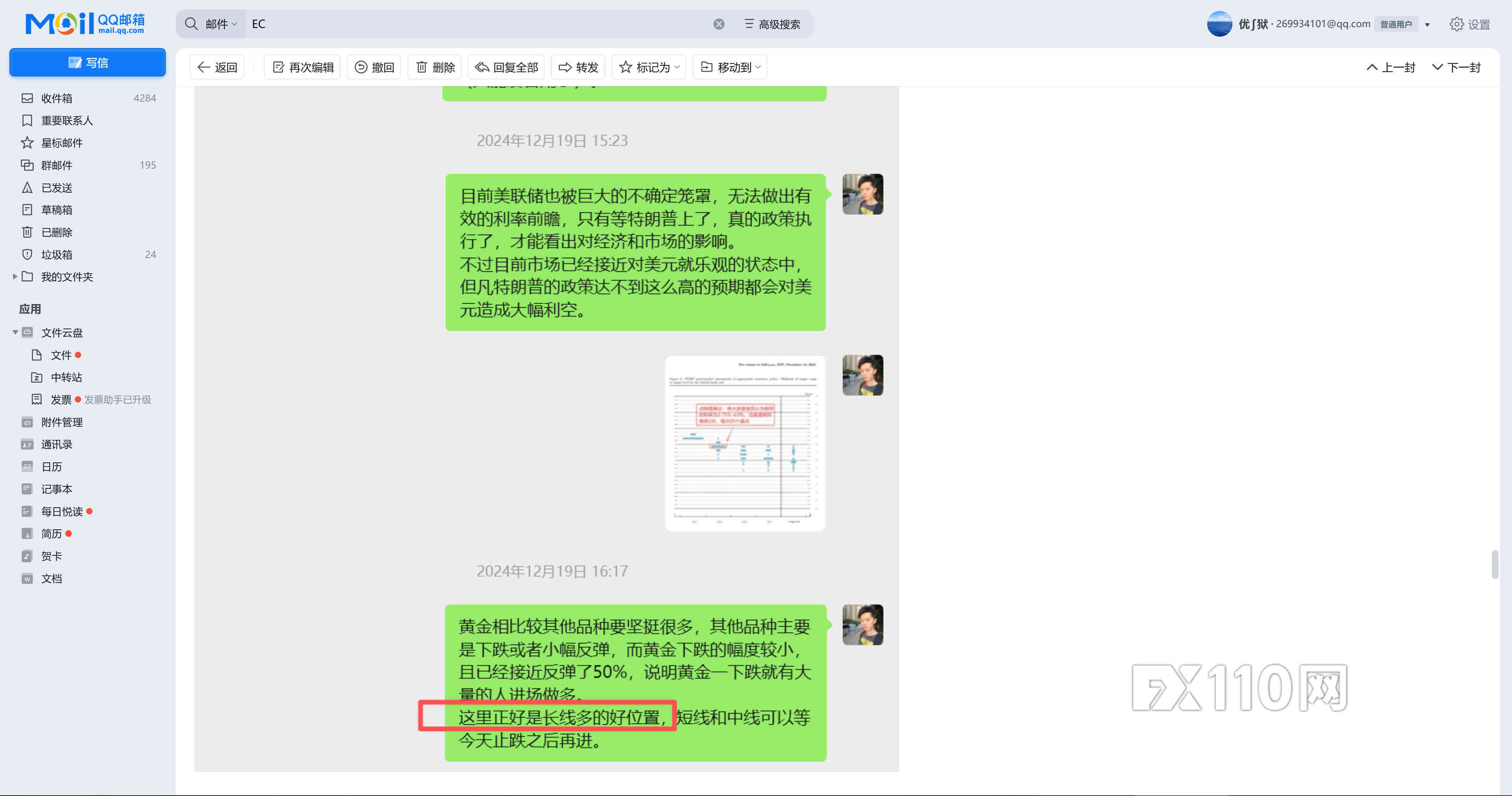The width and height of the screenshot is (1512, 796).
Task: Open the chart image thumbnail in message
Action: (745, 443)
